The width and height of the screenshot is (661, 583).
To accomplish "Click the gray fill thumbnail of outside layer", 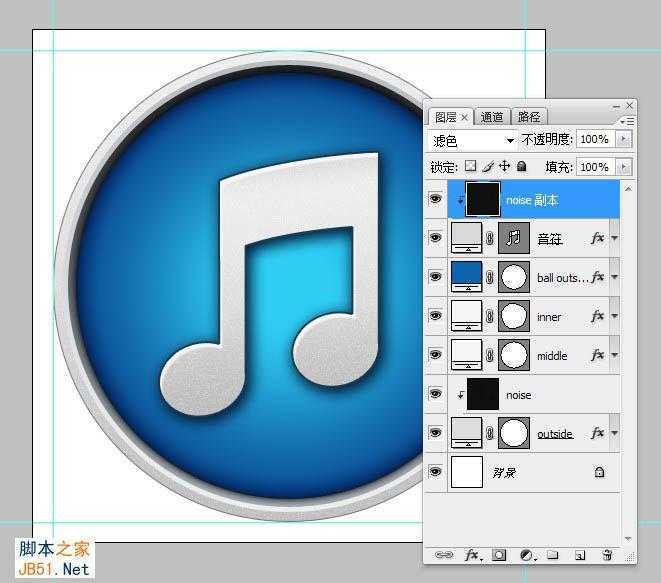I will 466,433.
